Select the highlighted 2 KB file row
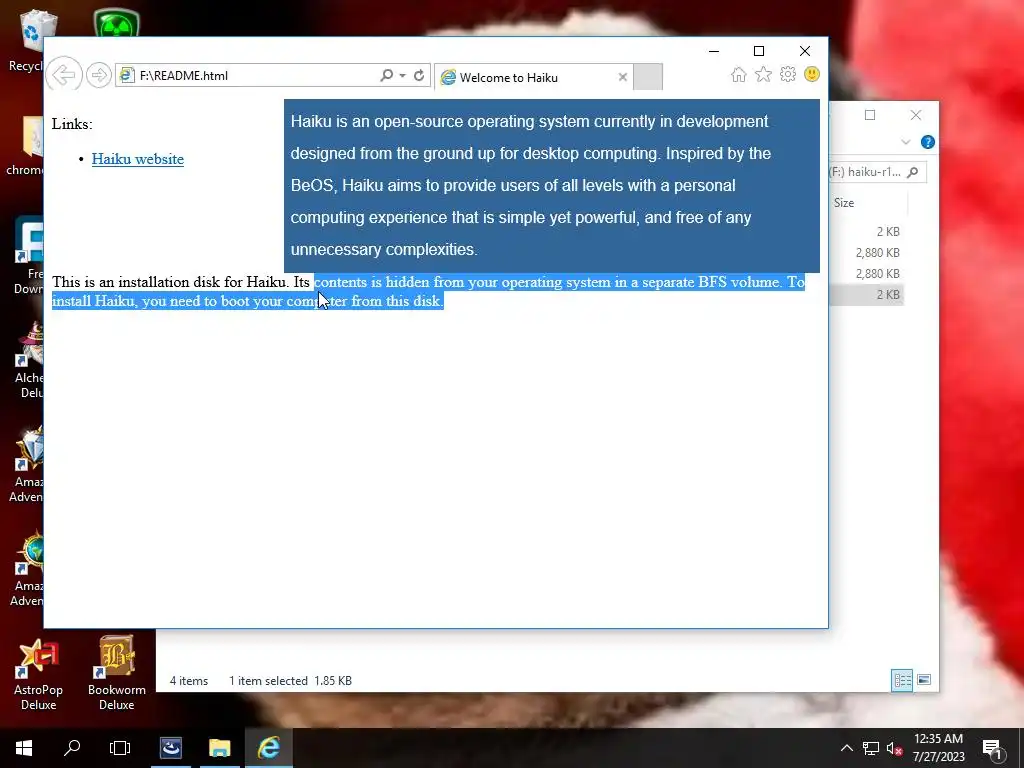 [x=867, y=295]
